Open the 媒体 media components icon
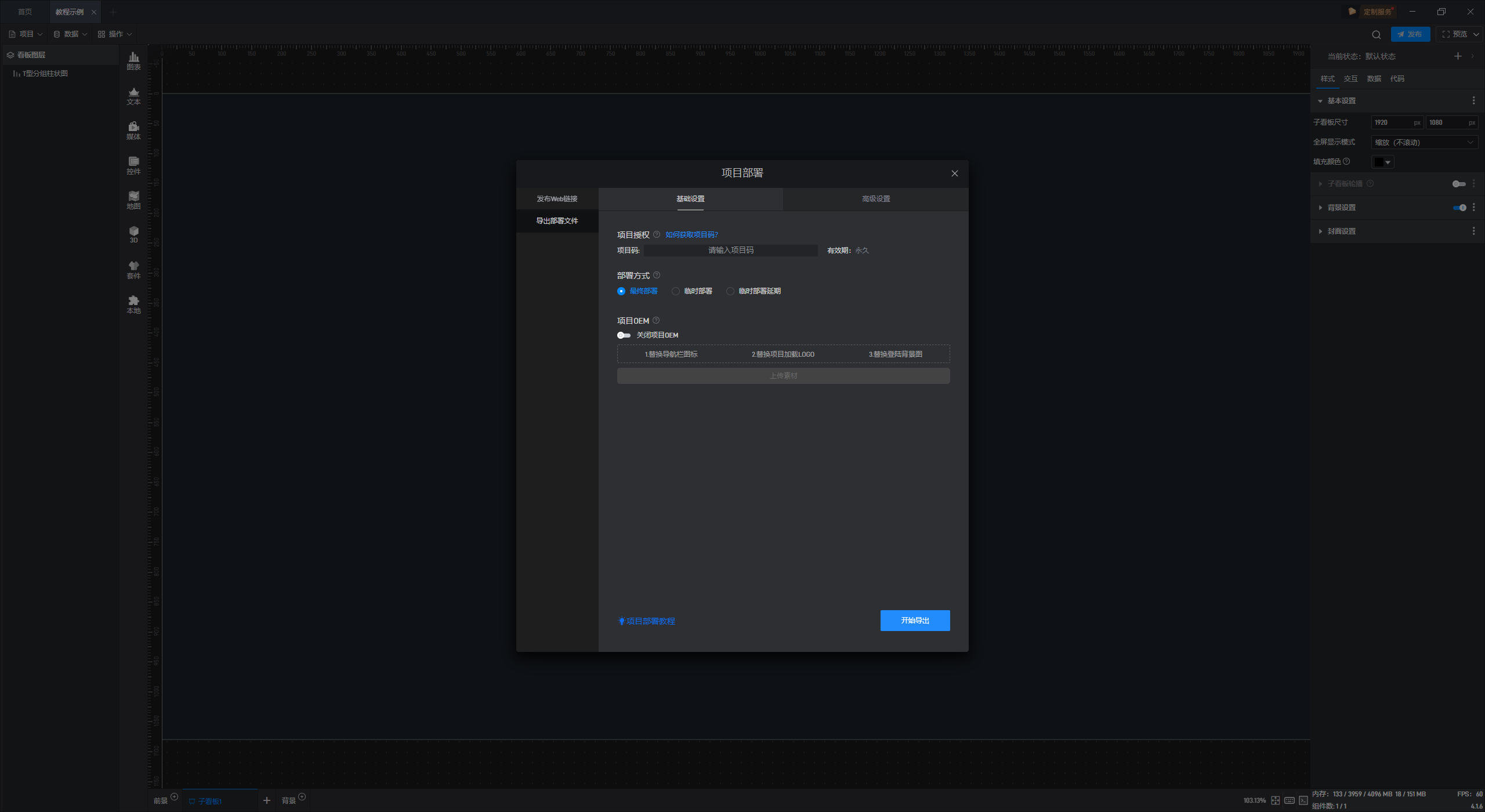This screenshot has width=1485, height=812. [x=133, y=130]
